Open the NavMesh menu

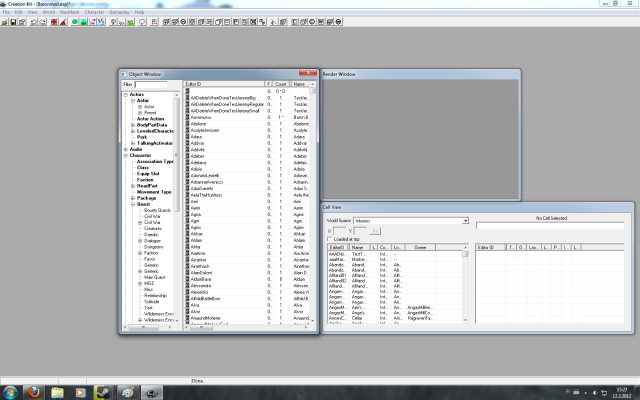[x=69, y=12]
